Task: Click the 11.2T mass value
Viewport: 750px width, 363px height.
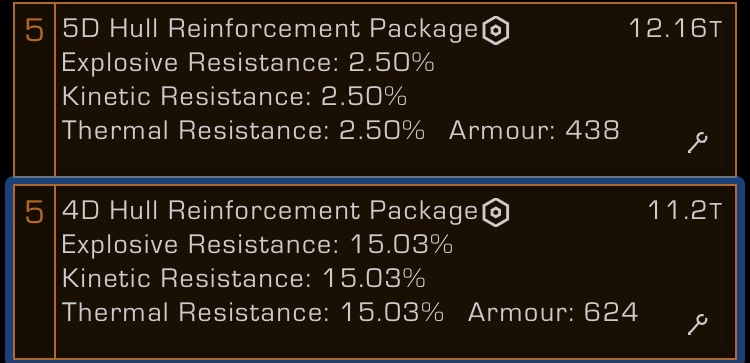Action: tap(684, 210)
